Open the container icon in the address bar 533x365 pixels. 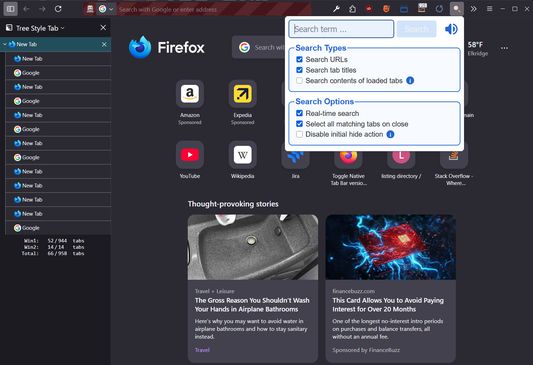90,9
